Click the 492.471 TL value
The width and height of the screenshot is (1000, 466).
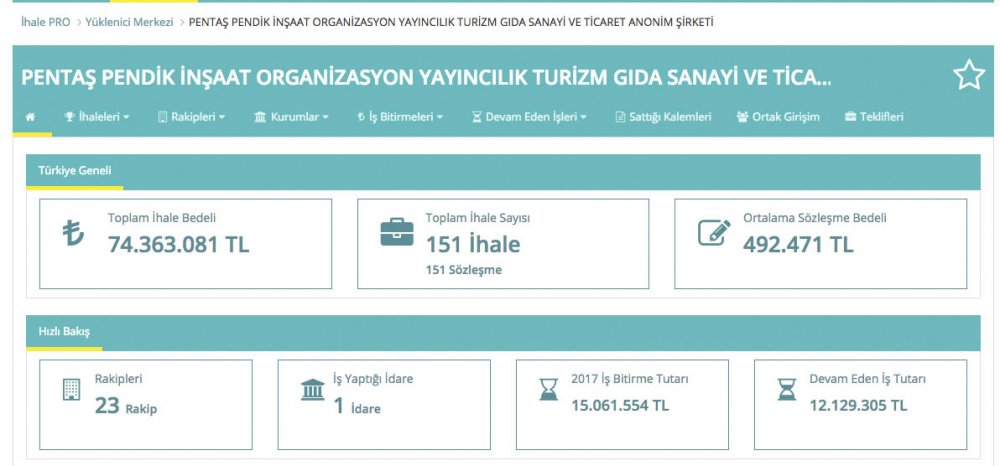(798, 245)
